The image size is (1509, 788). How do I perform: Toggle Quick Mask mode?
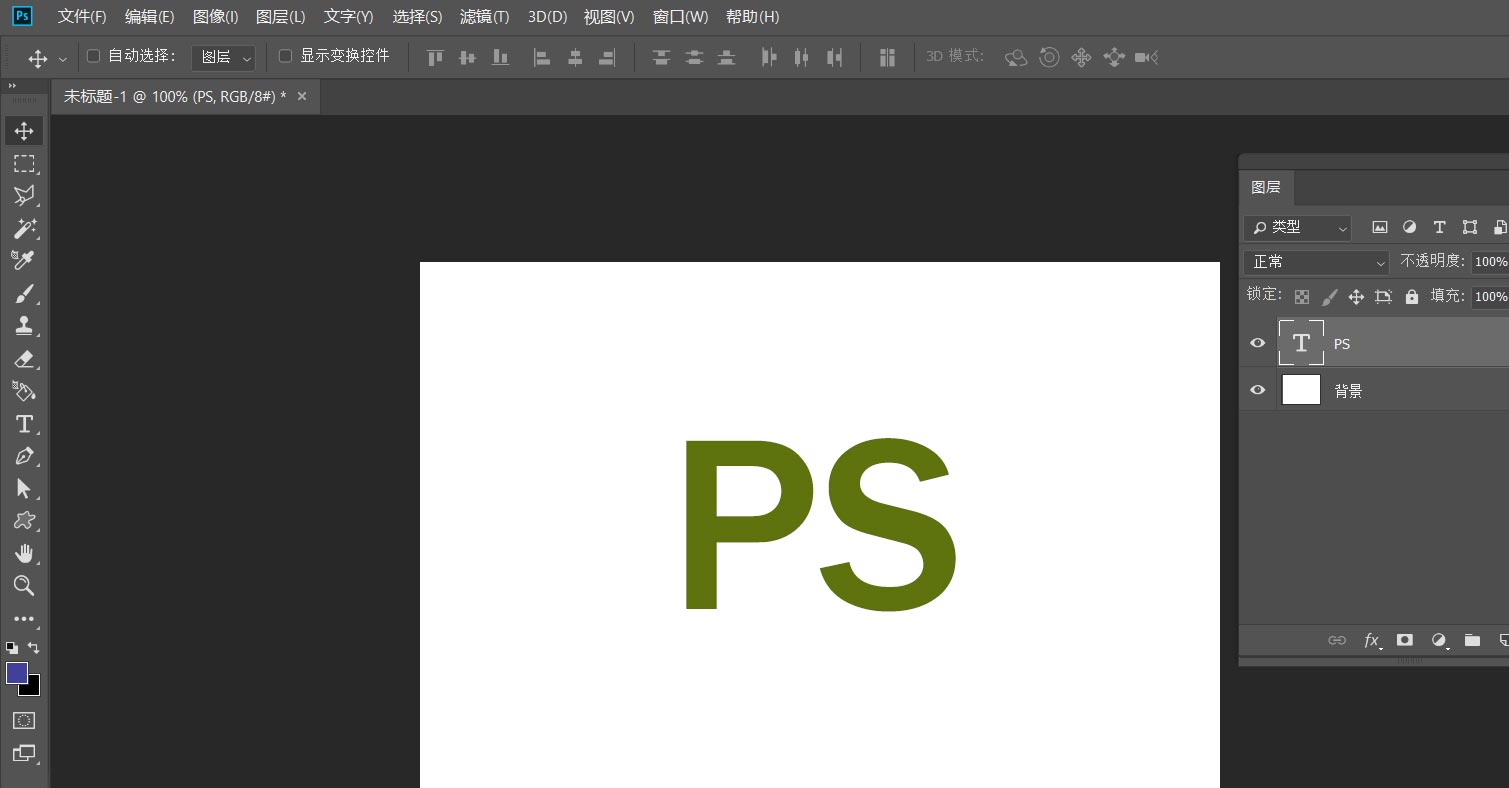[x=24, y=720]
